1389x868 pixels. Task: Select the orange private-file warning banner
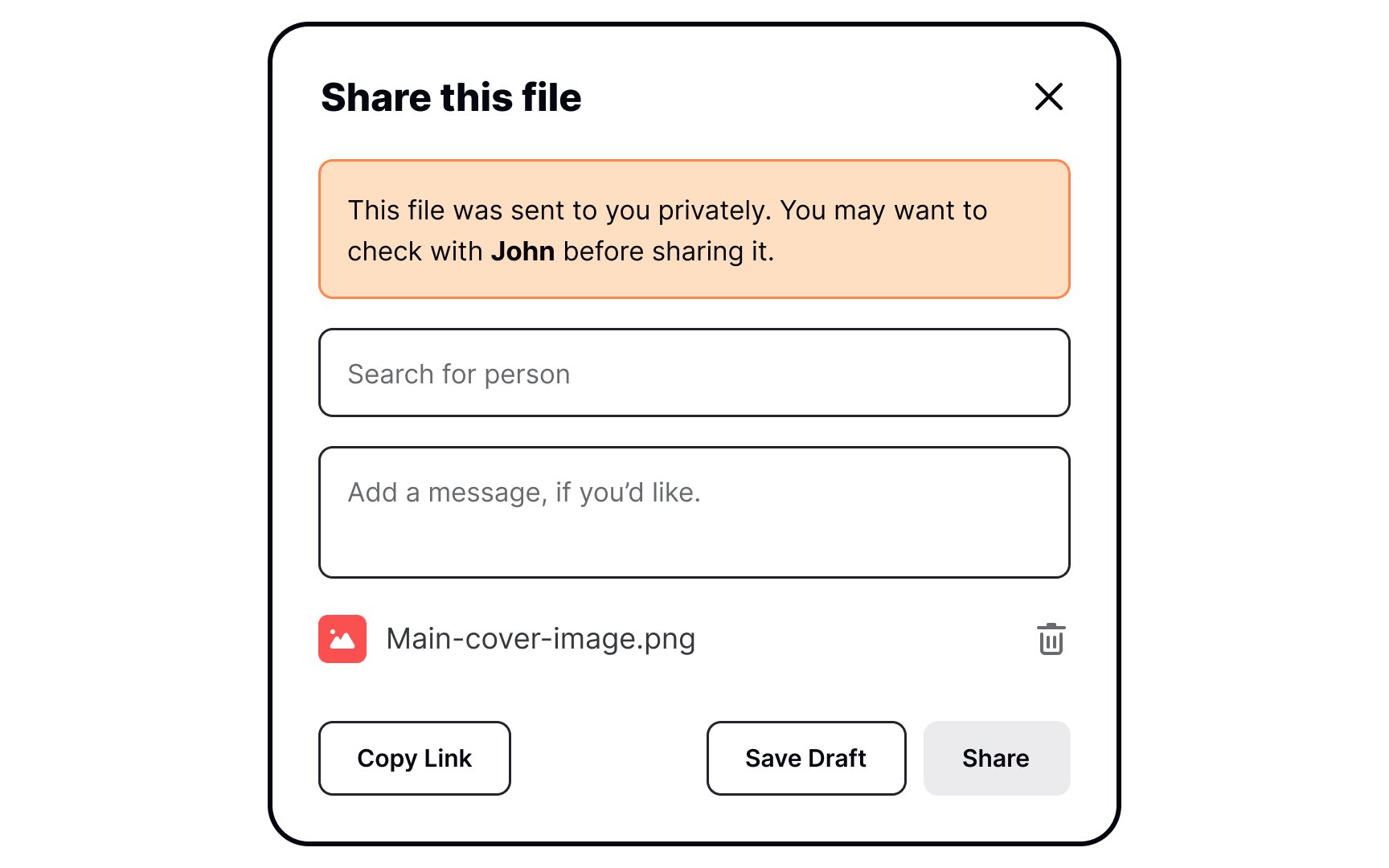694,229
